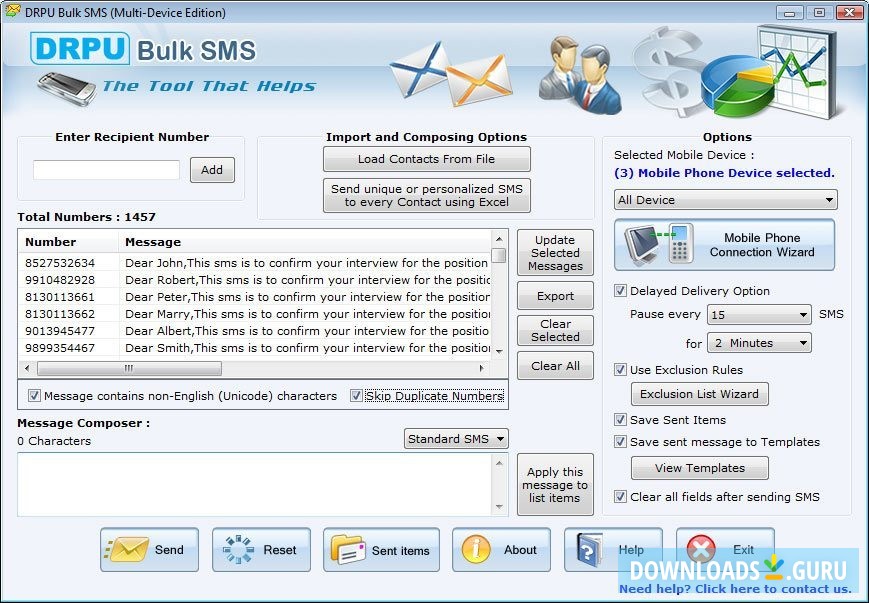The image size is (869, 603).
Task: Click the message composer scroll-down arrow
Action: (x=499, y=507)
